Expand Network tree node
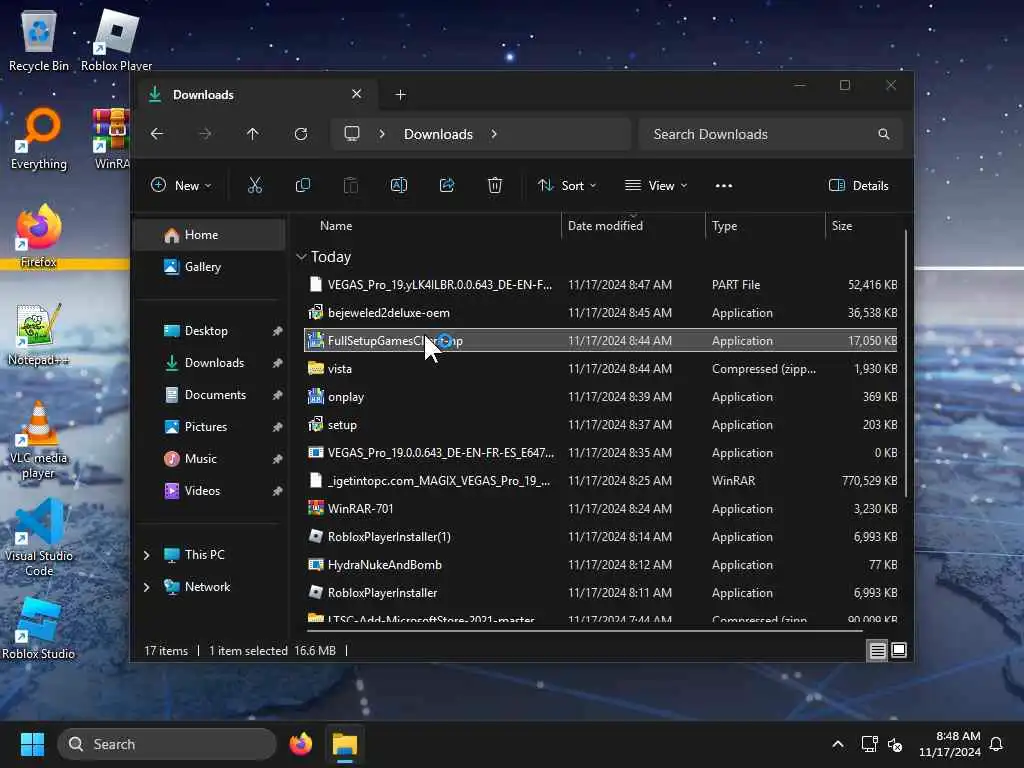Viewport: 1024px width, 768px height. pos(147,587)
